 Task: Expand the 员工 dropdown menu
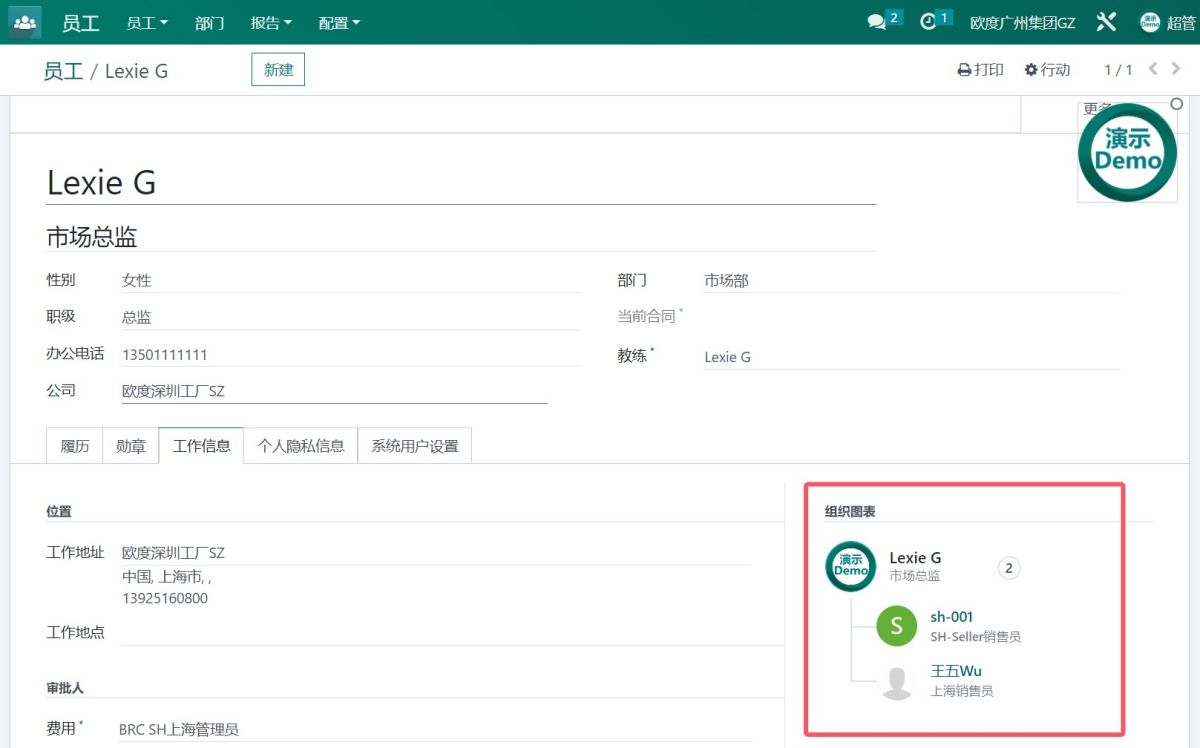click(147, 22)
